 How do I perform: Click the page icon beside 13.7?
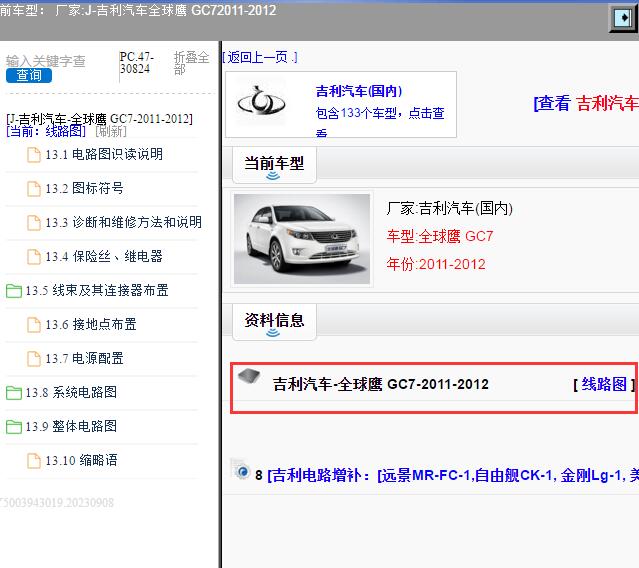(x=34, y=359)
